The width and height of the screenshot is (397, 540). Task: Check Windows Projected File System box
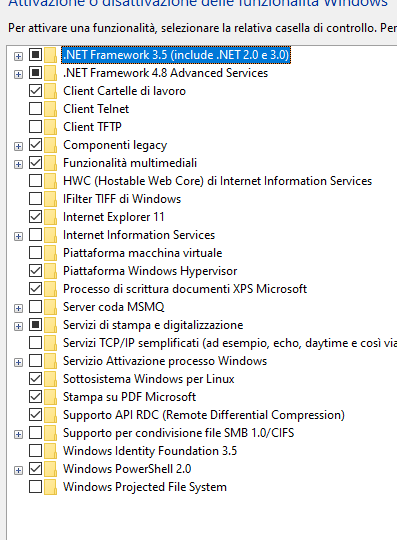[x=35, y=487]
